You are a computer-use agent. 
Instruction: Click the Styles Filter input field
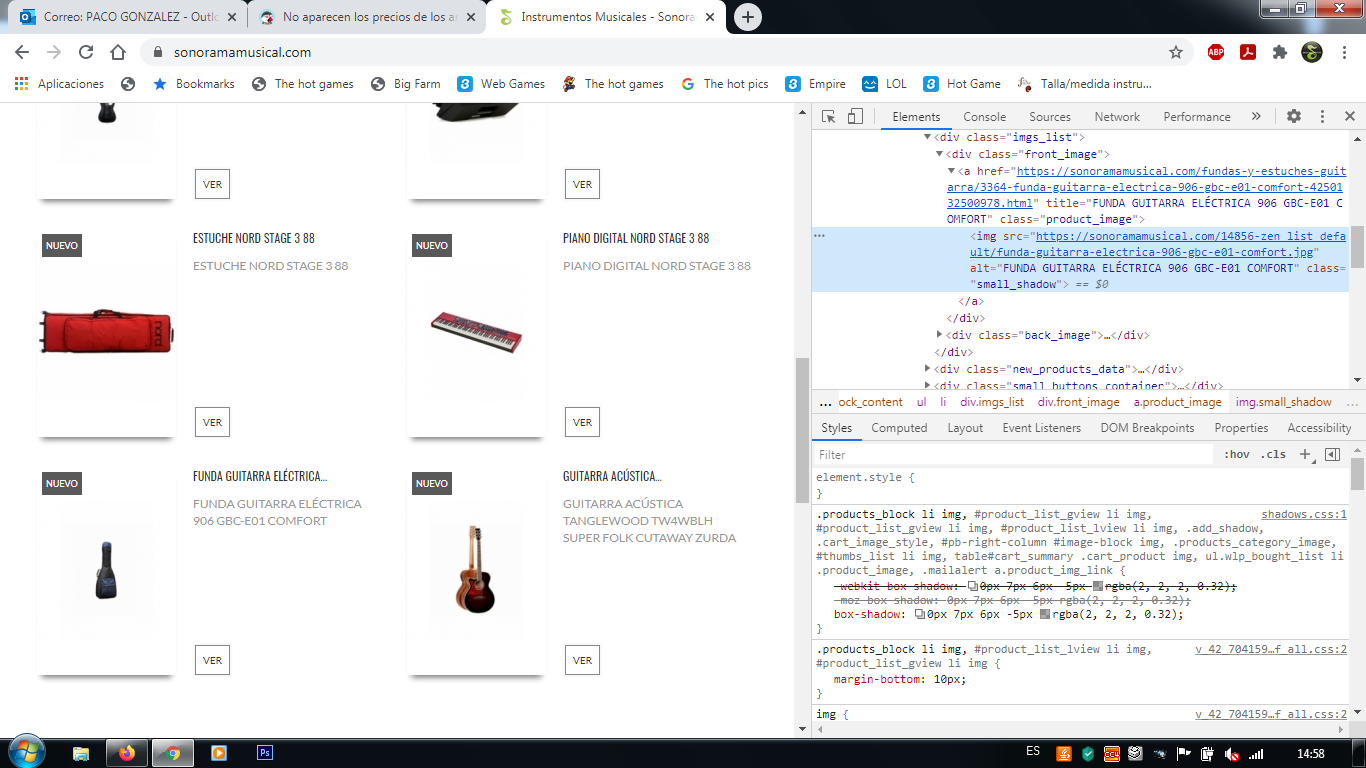tap(1014, 455)
